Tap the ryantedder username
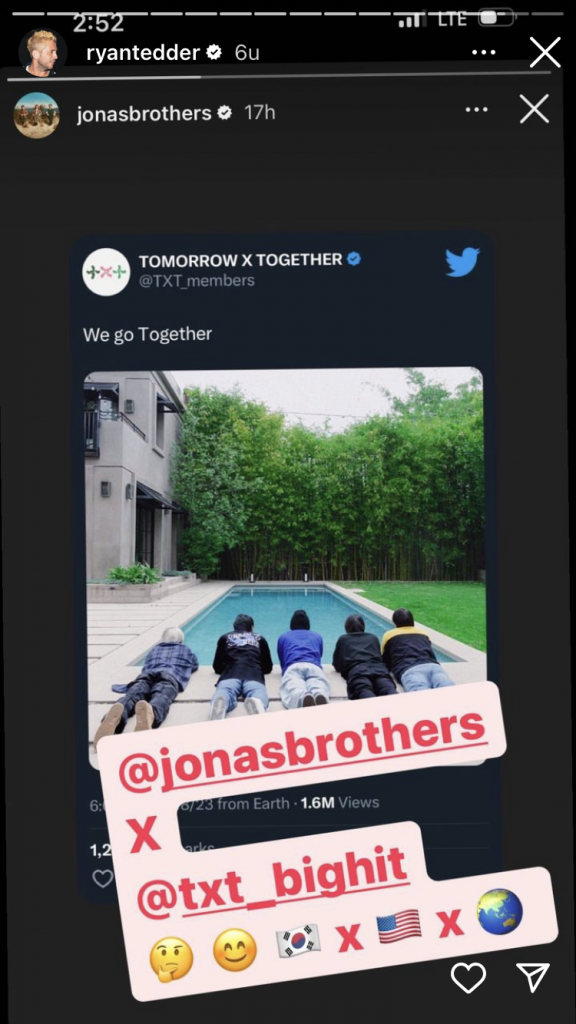This screenshot has height=1024, width=576. pos(142,54)
